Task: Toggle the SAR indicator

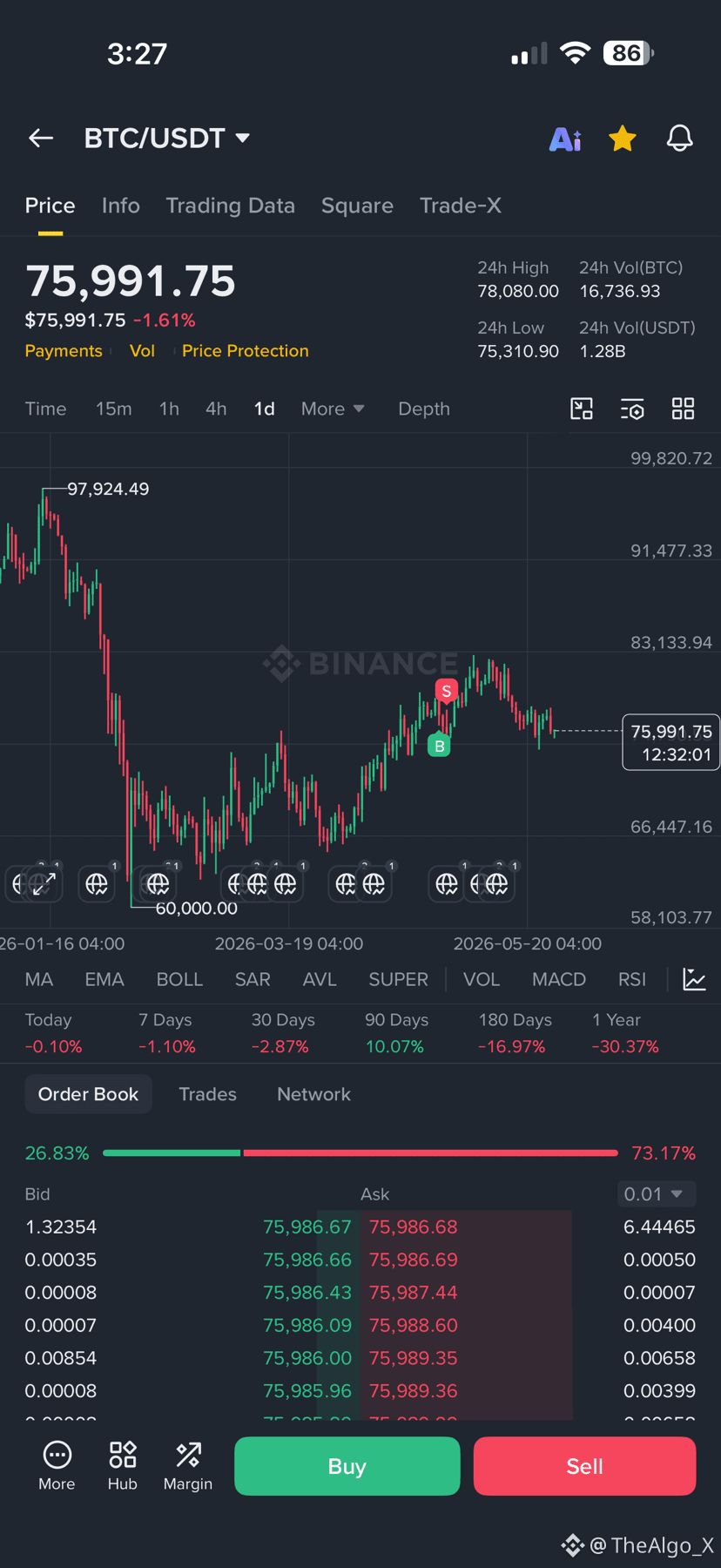Action: [x=253, y=979]
